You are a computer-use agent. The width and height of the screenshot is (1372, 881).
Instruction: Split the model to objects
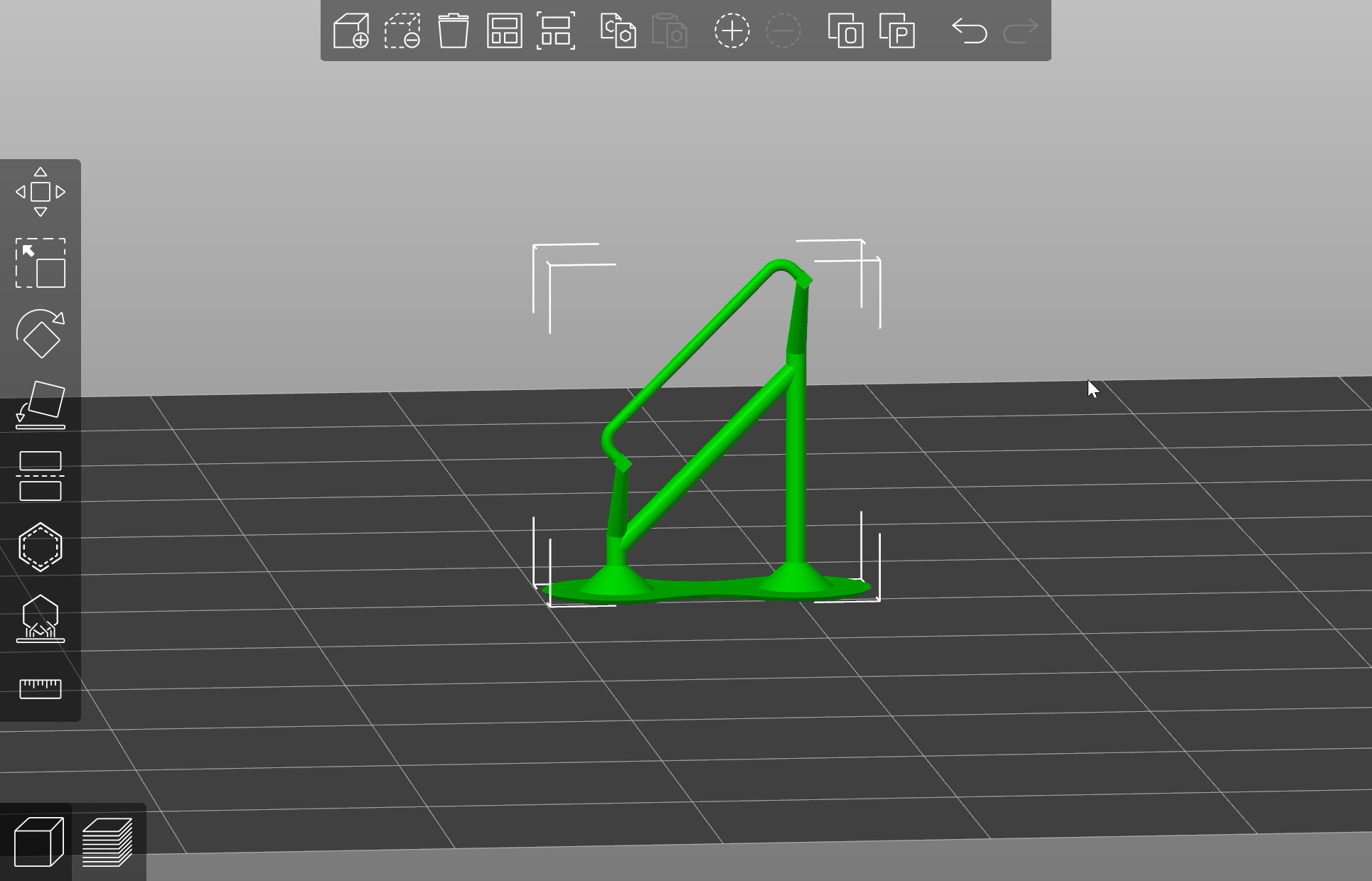click(x=846, y=31)
